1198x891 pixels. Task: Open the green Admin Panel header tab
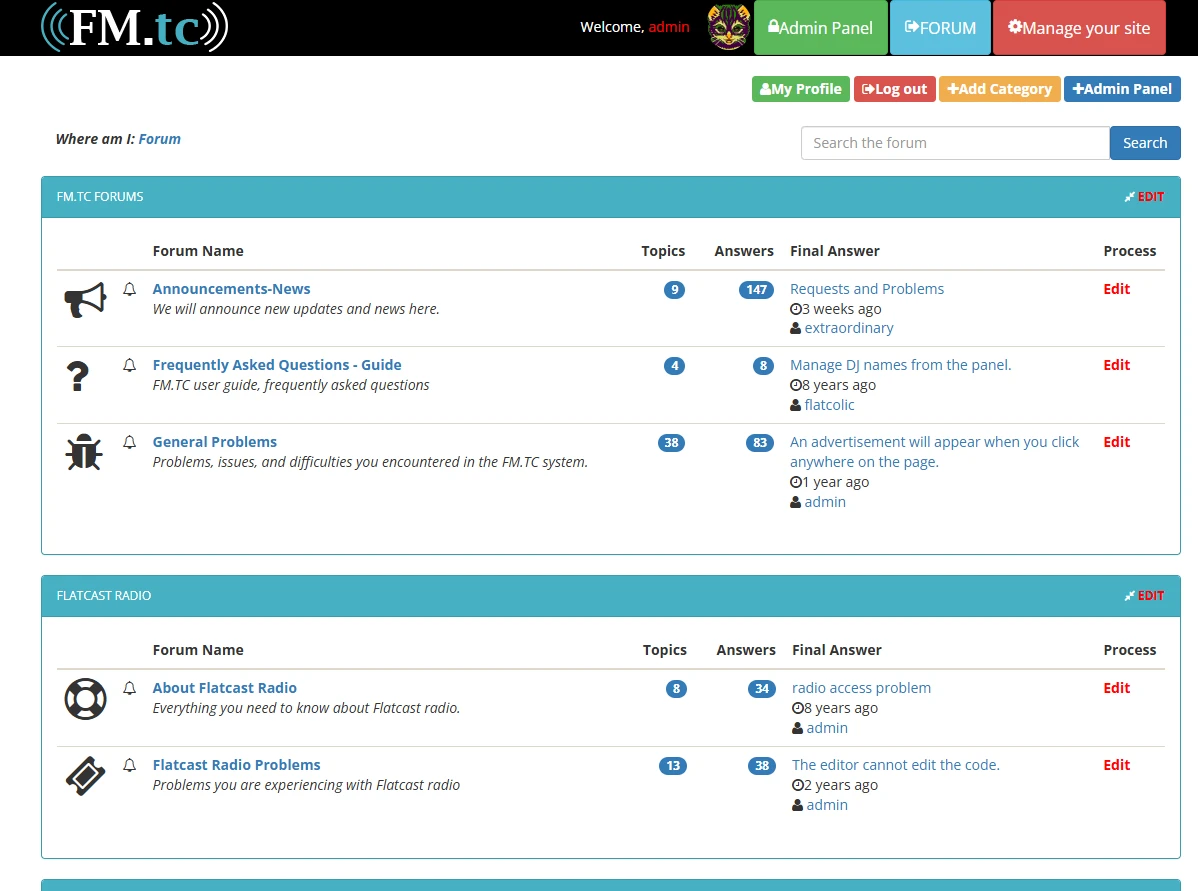pyautogui.click(x=820, y=28)
